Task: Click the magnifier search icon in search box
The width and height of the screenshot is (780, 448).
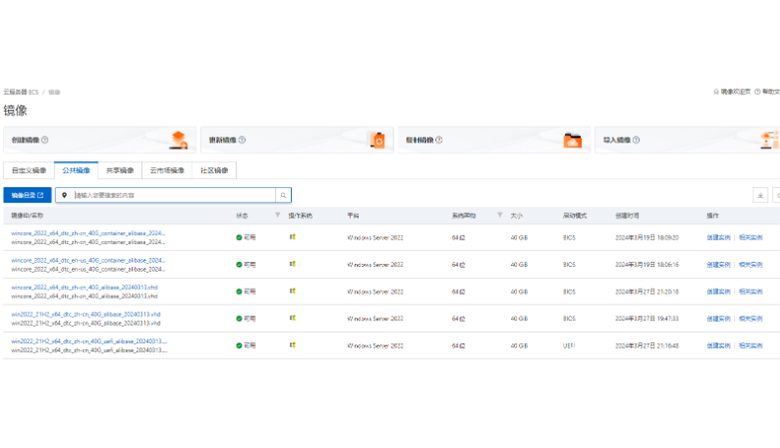Action: pyautogui.click(x=283, y=195)
